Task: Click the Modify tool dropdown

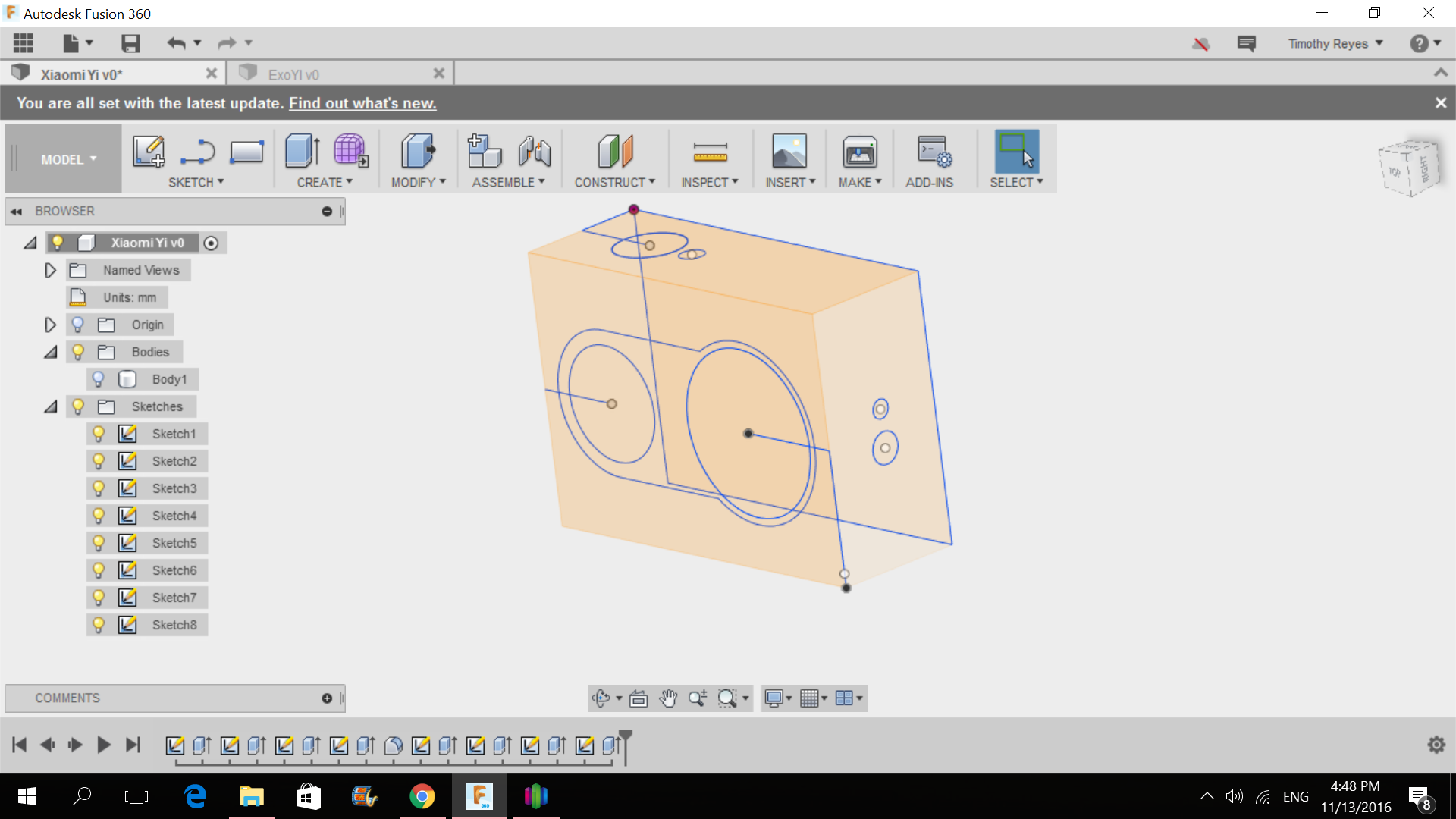Action: pos(418,182)
